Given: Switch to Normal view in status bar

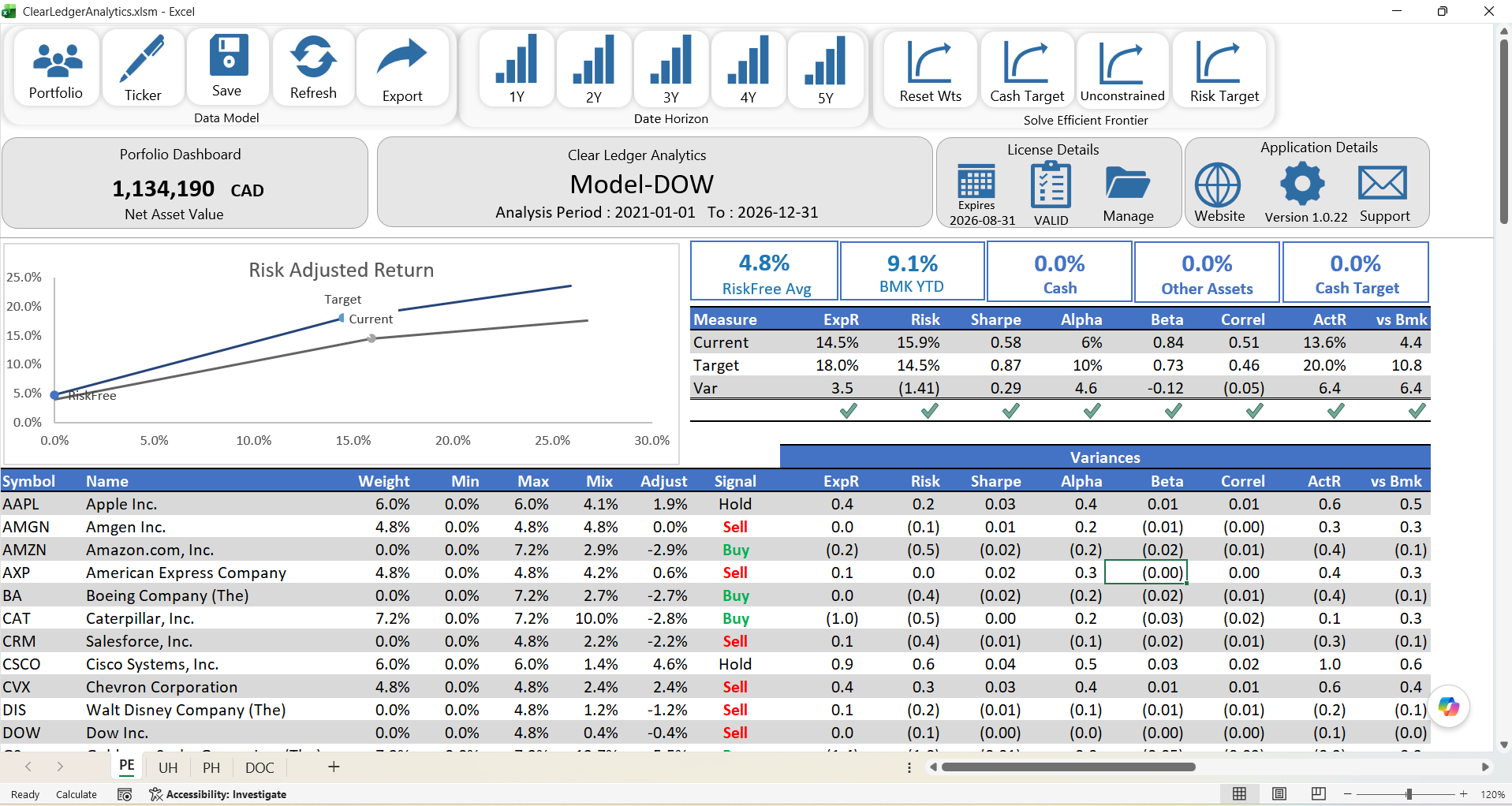Looking at the screenshot, I should tap(1240, 794).
